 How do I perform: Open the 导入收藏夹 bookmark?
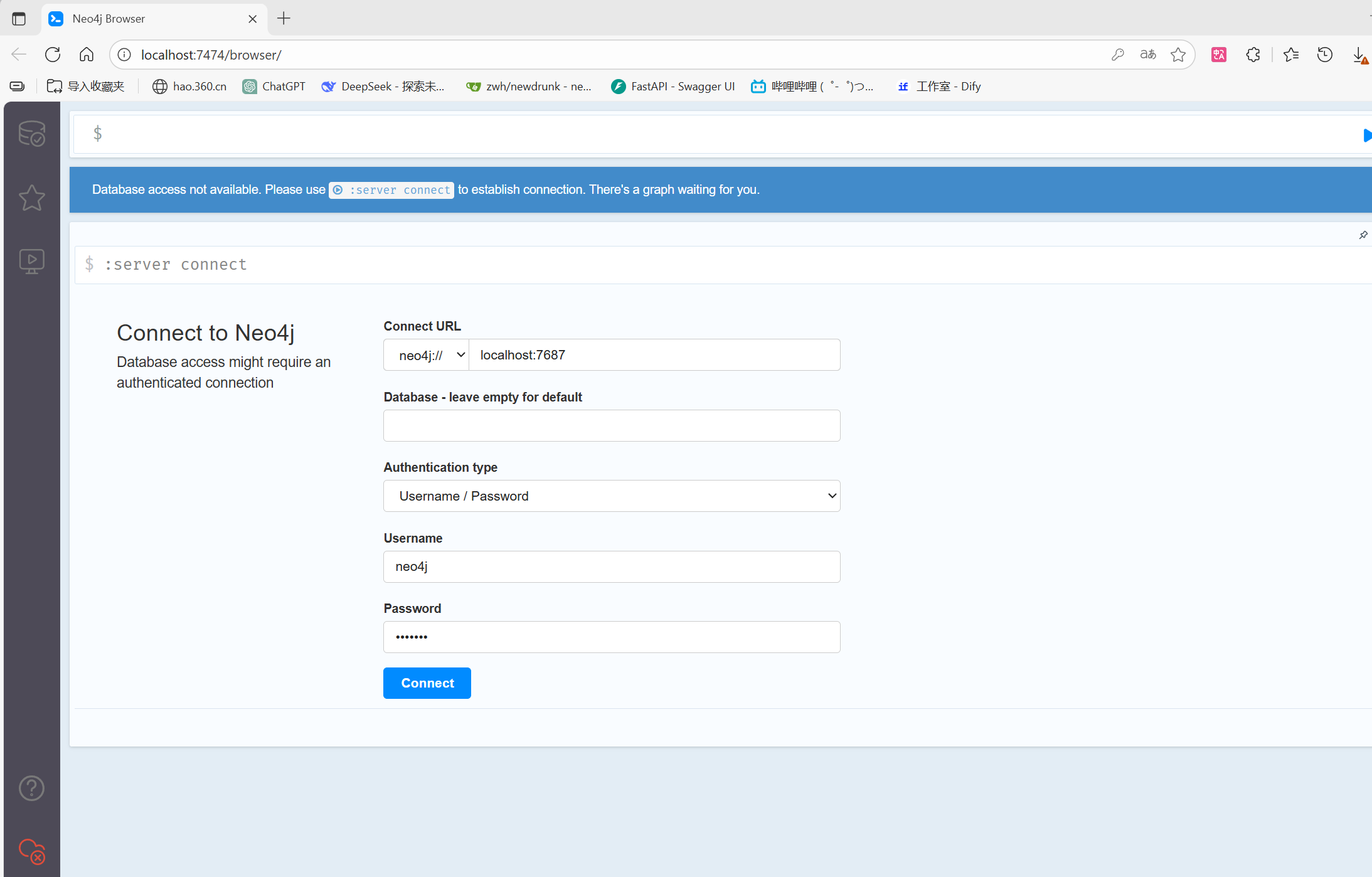(x=86, y=87)
